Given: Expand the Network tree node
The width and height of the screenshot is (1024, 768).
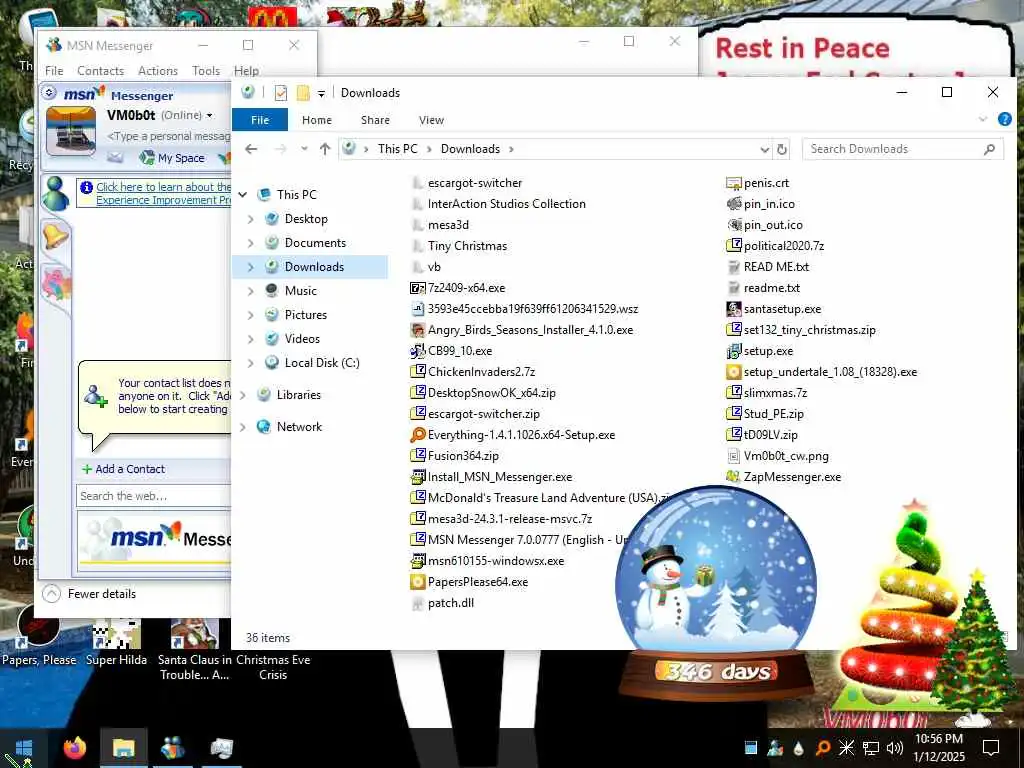Looking at the screenshot, I should pyautogui.click(x=243, y=427).
